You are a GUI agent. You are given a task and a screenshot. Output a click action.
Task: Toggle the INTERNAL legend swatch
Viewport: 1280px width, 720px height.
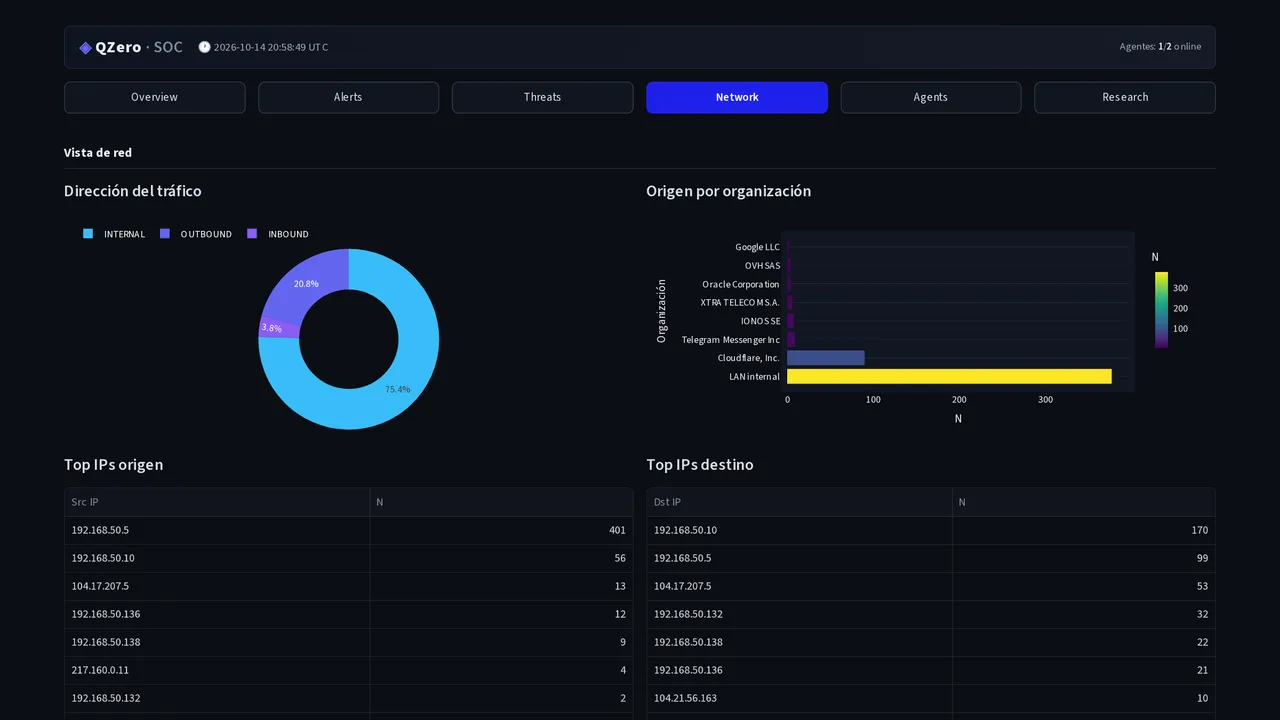point(88,234)
